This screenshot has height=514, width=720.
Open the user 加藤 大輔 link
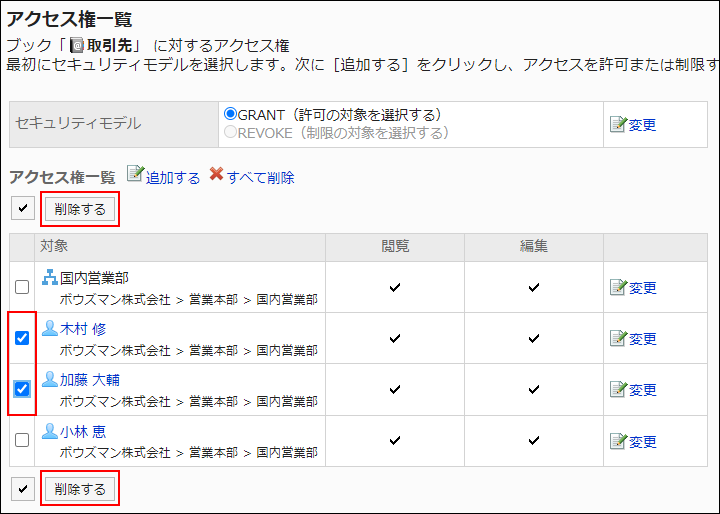tap(90, 380)
